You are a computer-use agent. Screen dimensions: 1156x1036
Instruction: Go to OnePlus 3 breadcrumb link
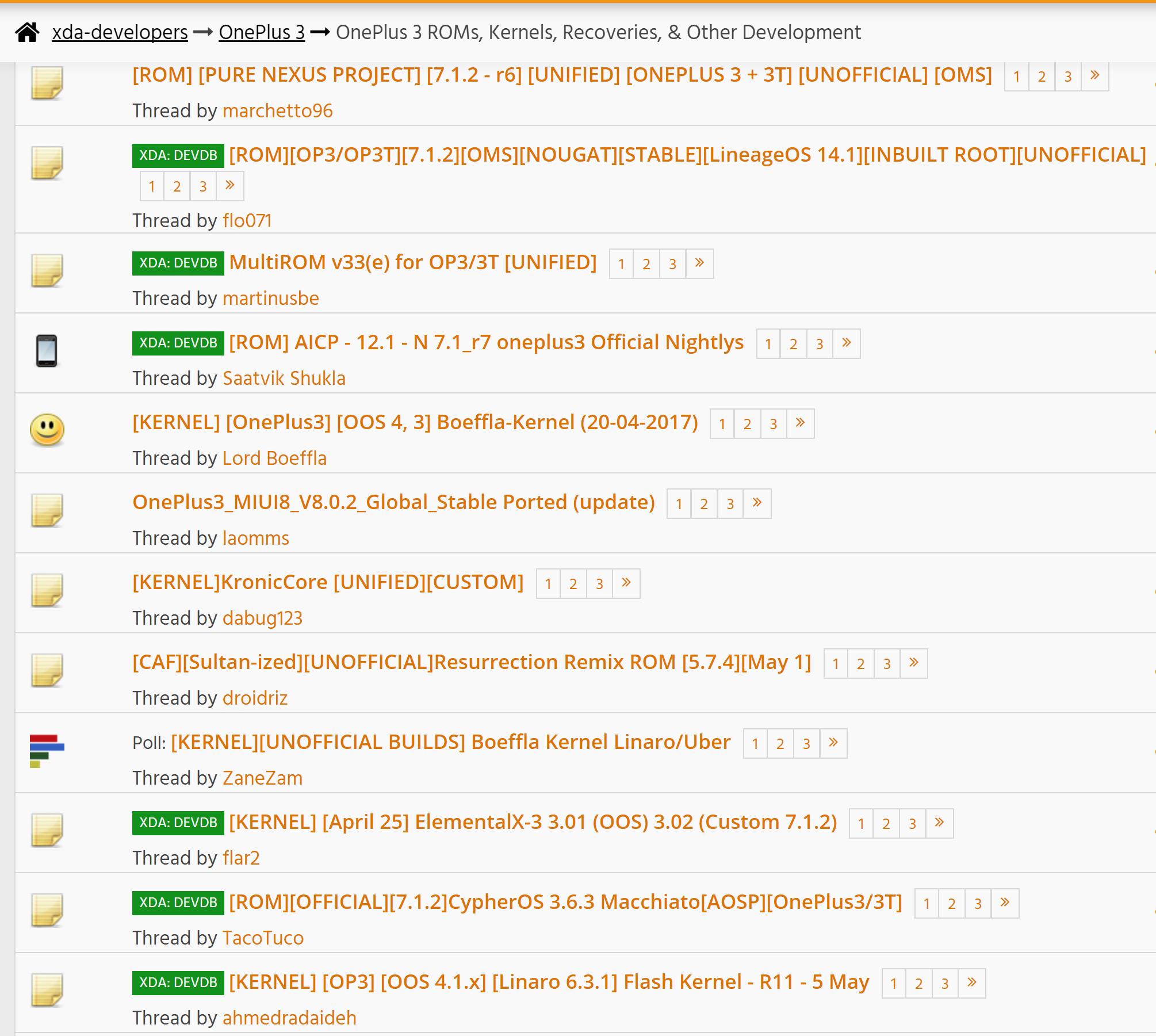pos(262,32)
